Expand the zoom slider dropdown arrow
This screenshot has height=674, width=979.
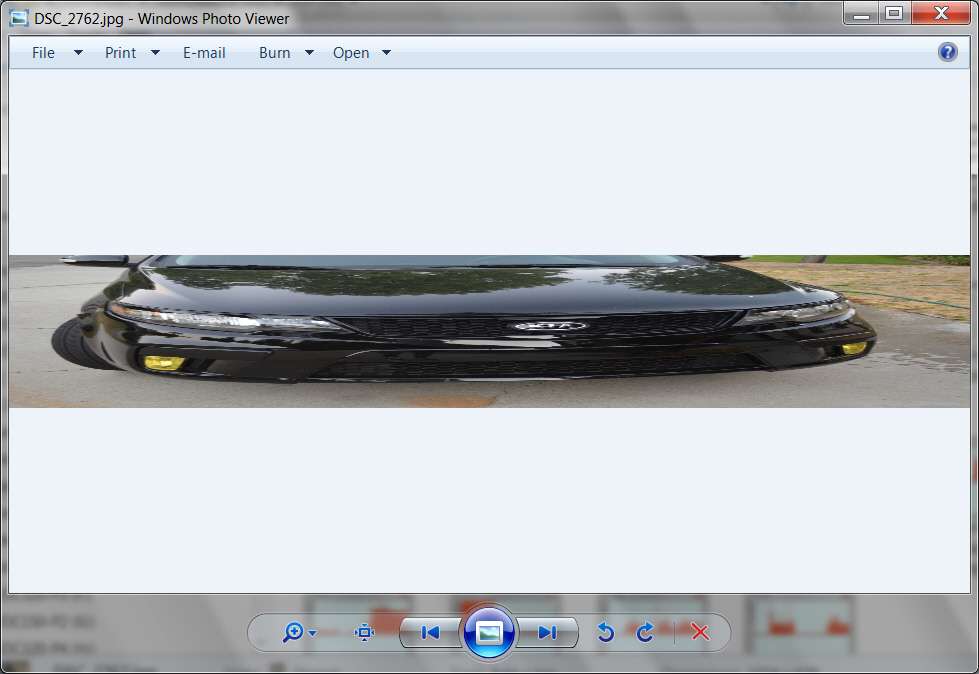pyautogui.click(x=313, y=633)
